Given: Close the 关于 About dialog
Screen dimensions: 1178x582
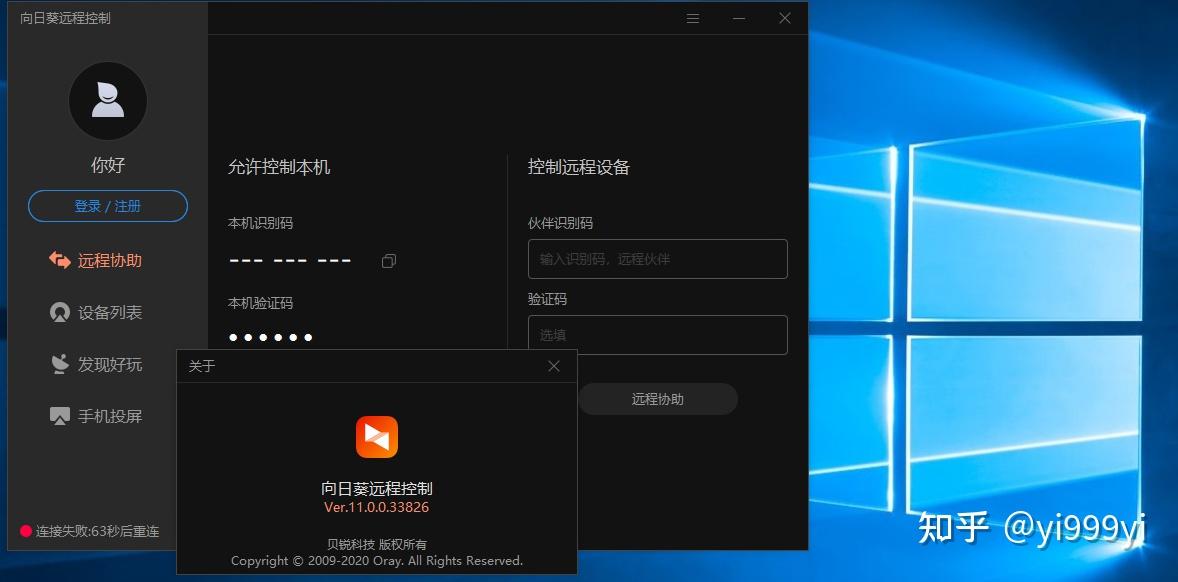Looking at the screenshot, I should point(554,366).
